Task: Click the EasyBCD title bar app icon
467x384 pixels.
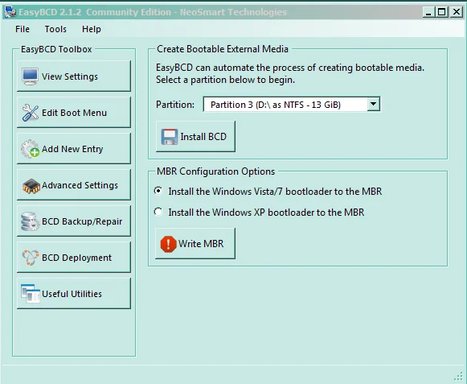Action: click(x=9, y=12)
